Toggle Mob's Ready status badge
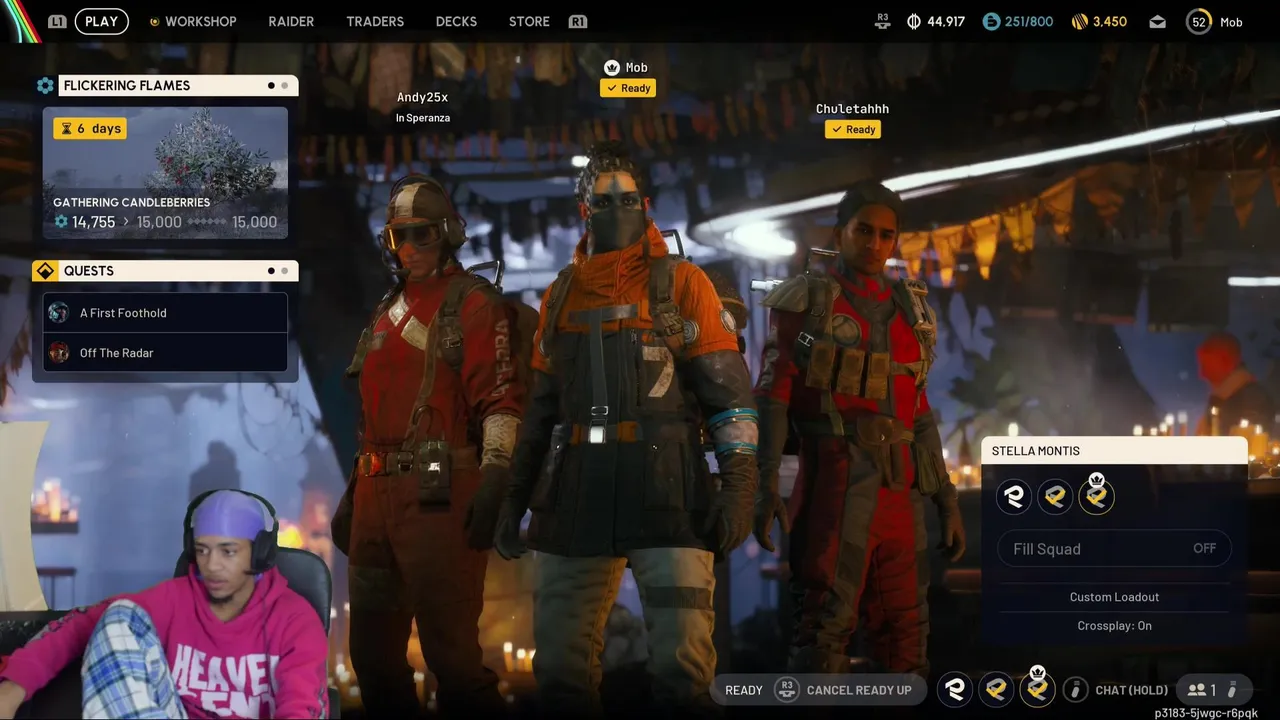 coord(628,88)
